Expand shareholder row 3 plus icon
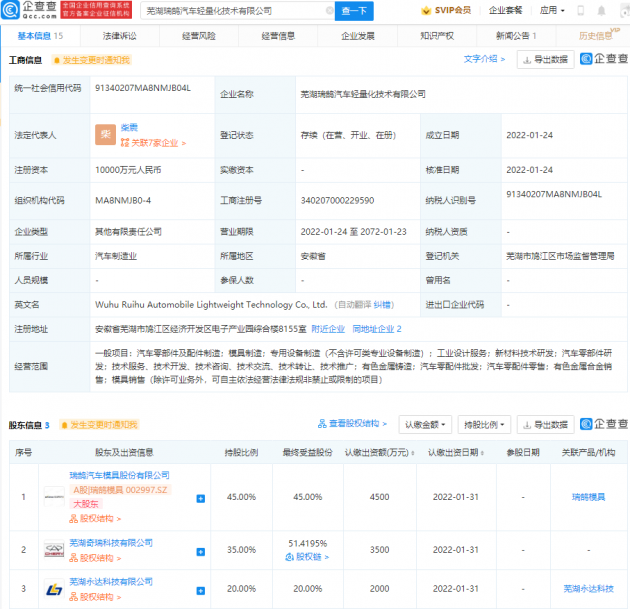630x609 pixels. [201, 591]
